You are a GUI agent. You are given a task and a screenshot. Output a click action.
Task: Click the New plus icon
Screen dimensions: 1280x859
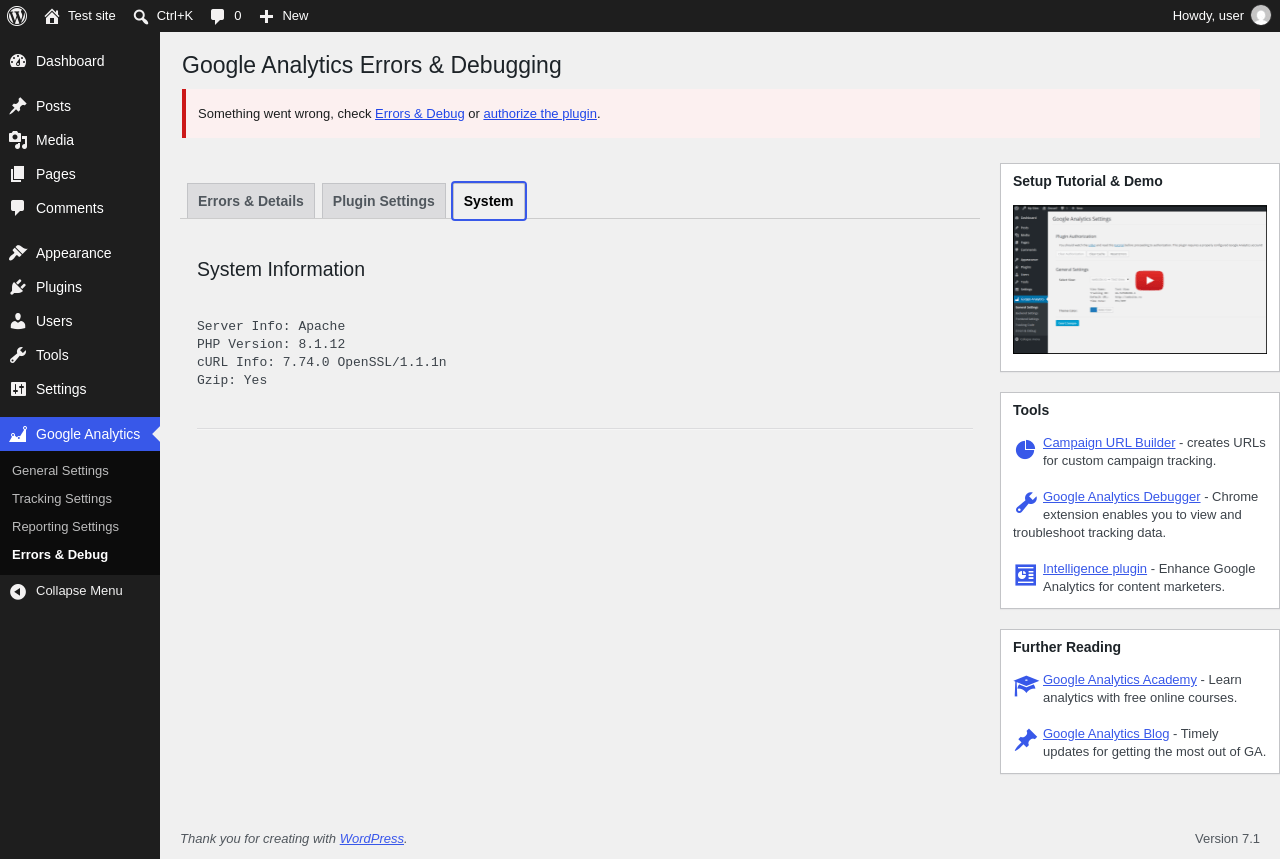coord(266,16)
